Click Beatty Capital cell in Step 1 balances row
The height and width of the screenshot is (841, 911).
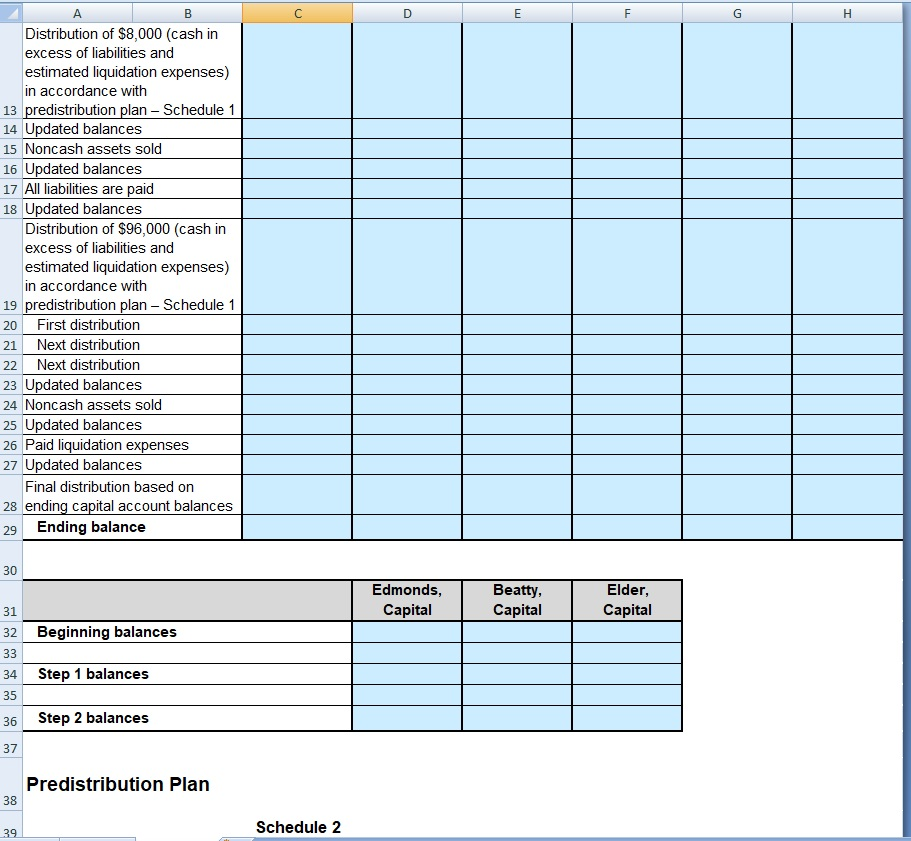(x=517, y=674)
